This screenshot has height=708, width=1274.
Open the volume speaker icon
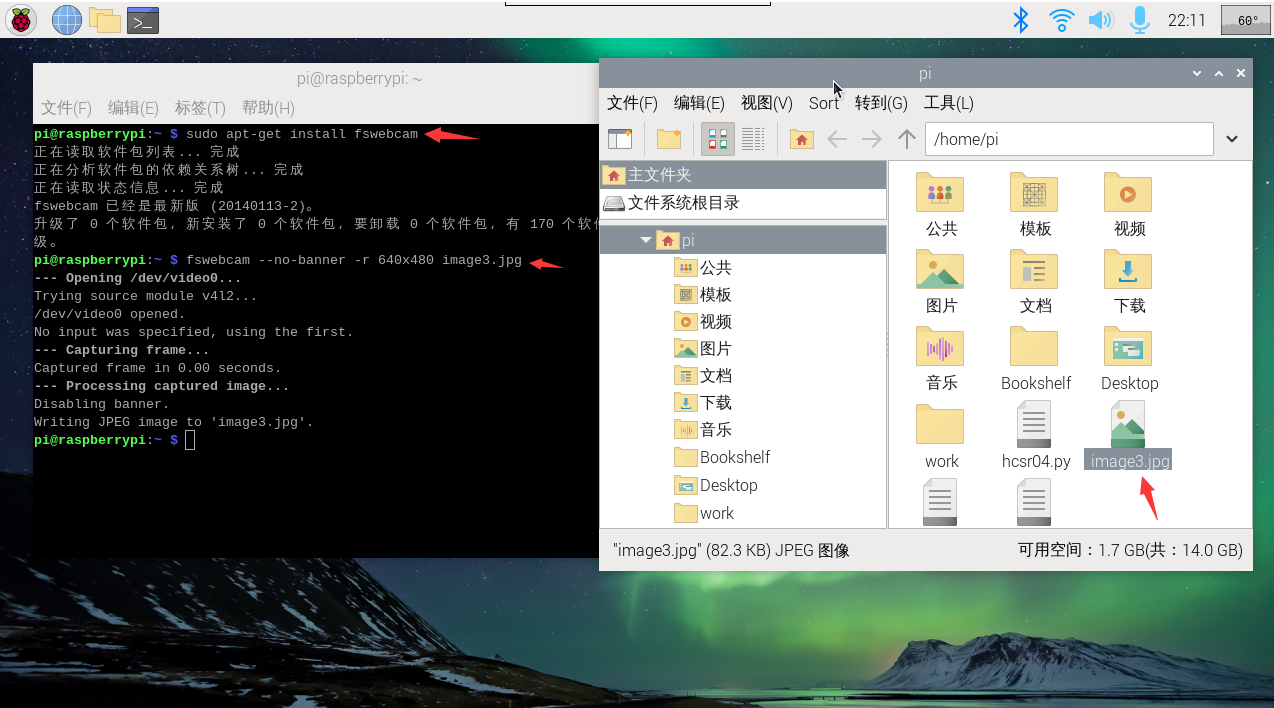[x=1100, y=19]
